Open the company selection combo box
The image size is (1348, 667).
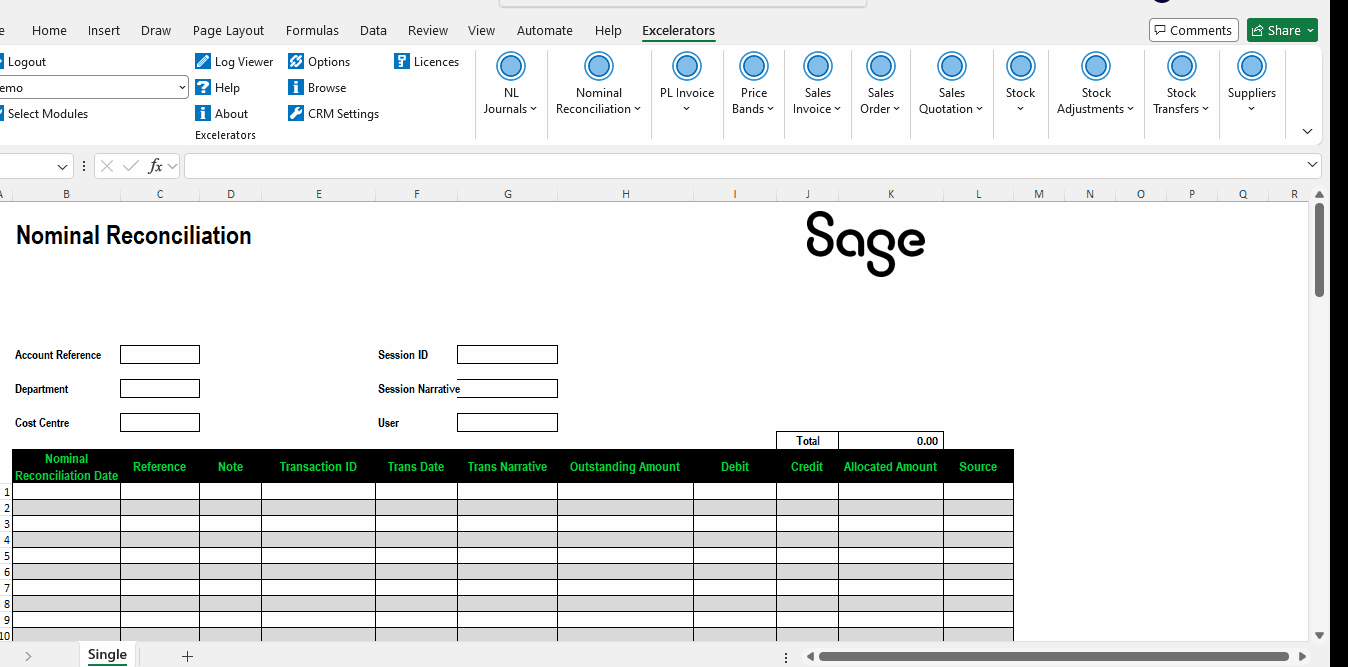tap(94, 88)
